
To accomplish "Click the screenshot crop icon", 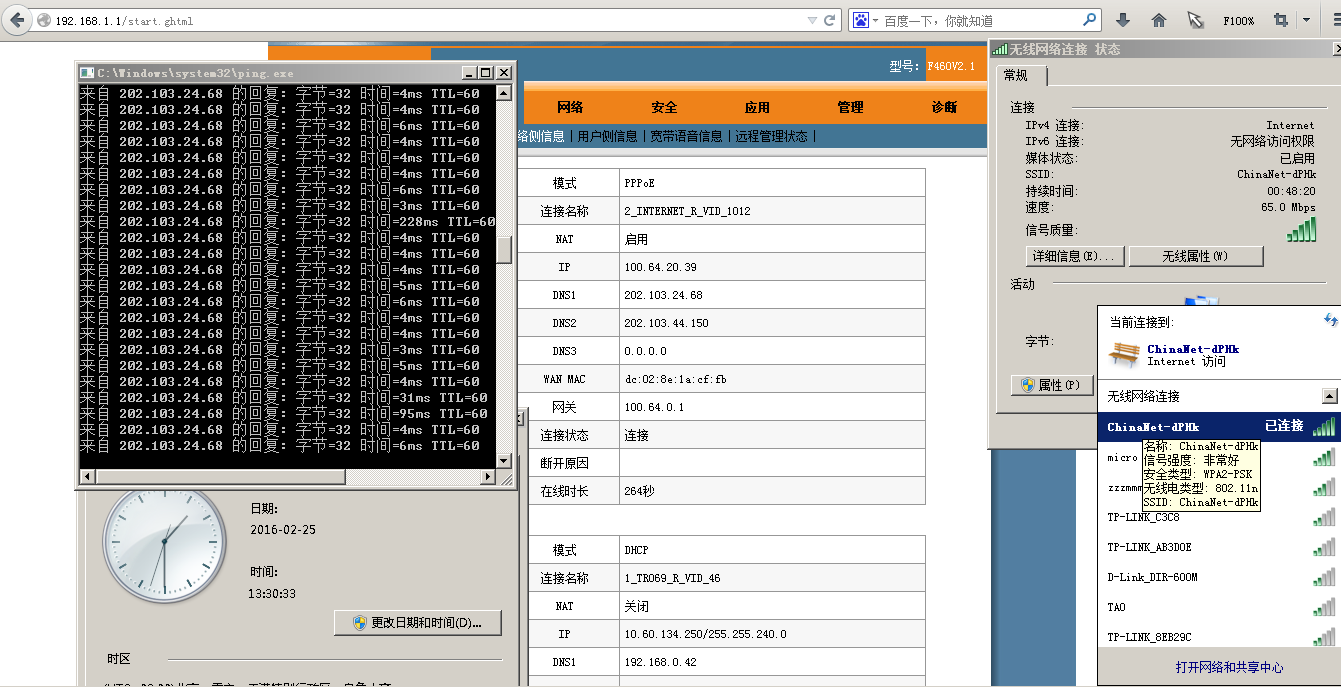I will 1280,20.
